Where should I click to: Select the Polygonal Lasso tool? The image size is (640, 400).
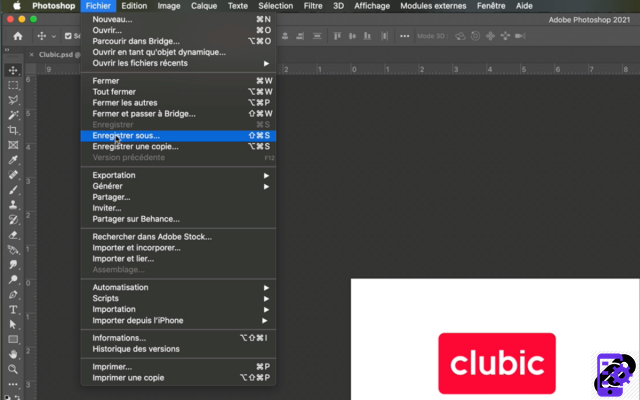click(13, 100)
